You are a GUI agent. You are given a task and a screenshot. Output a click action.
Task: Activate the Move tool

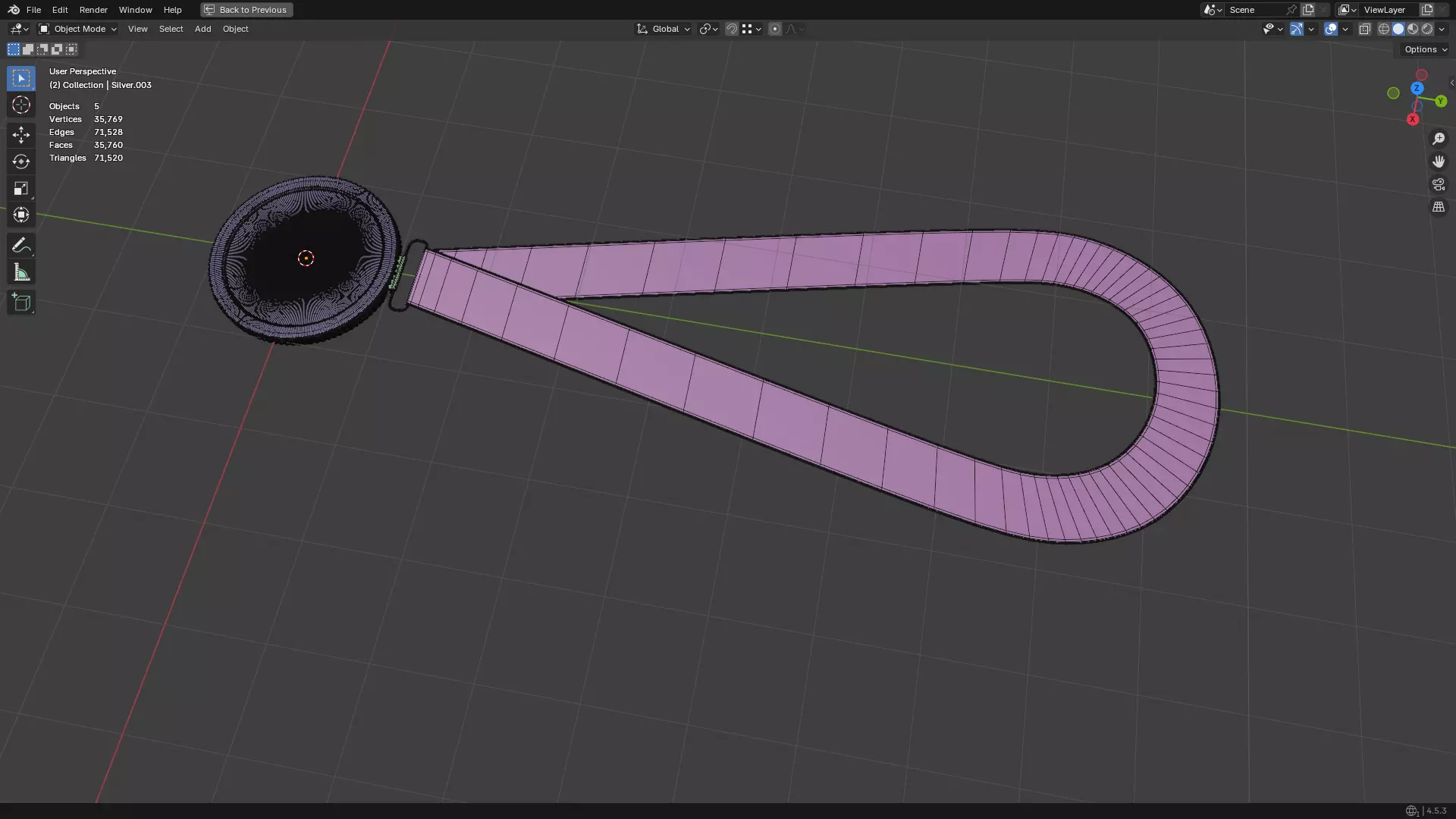point(21,135)
